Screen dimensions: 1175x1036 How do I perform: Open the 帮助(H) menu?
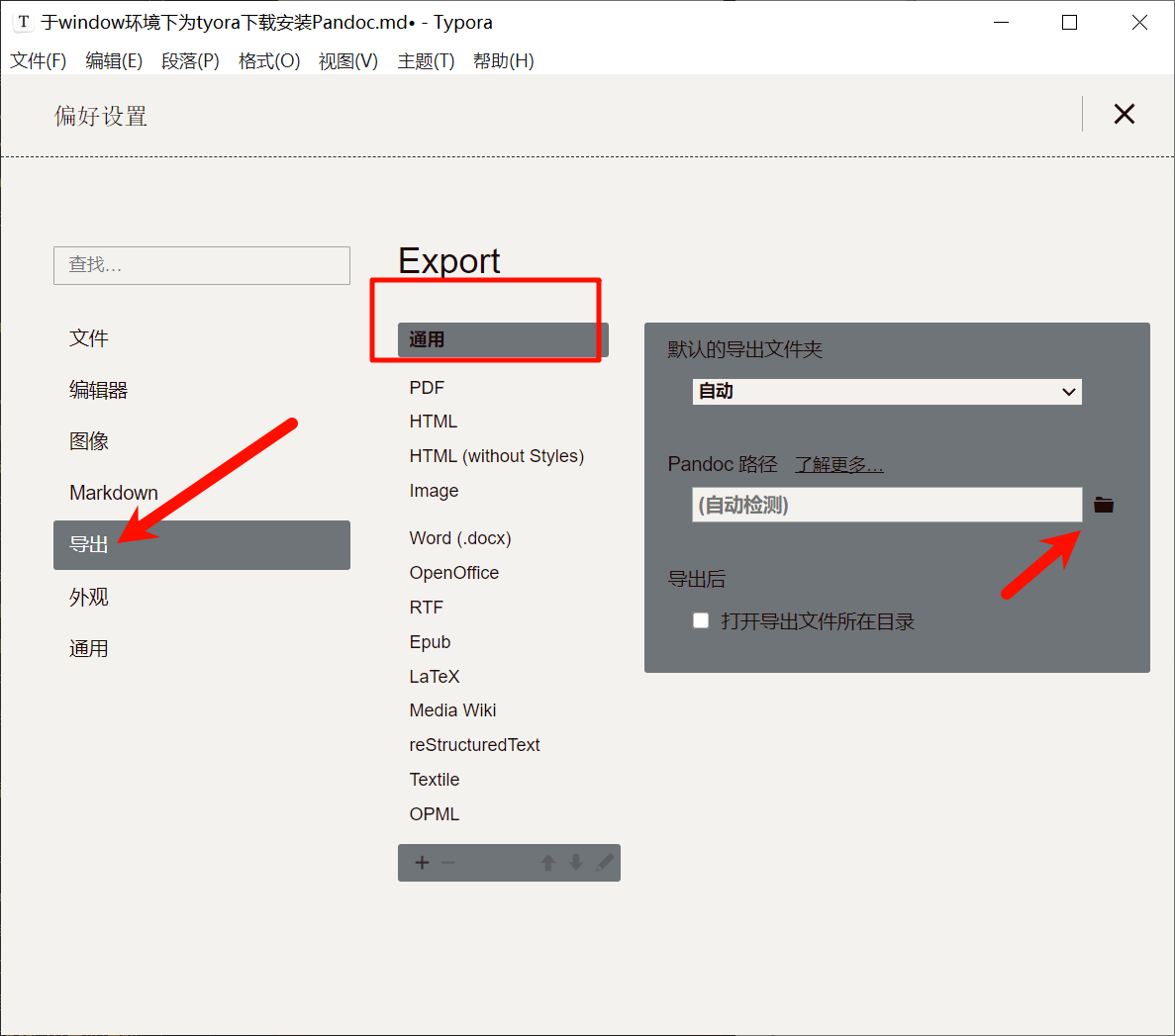tap(504, 60)
